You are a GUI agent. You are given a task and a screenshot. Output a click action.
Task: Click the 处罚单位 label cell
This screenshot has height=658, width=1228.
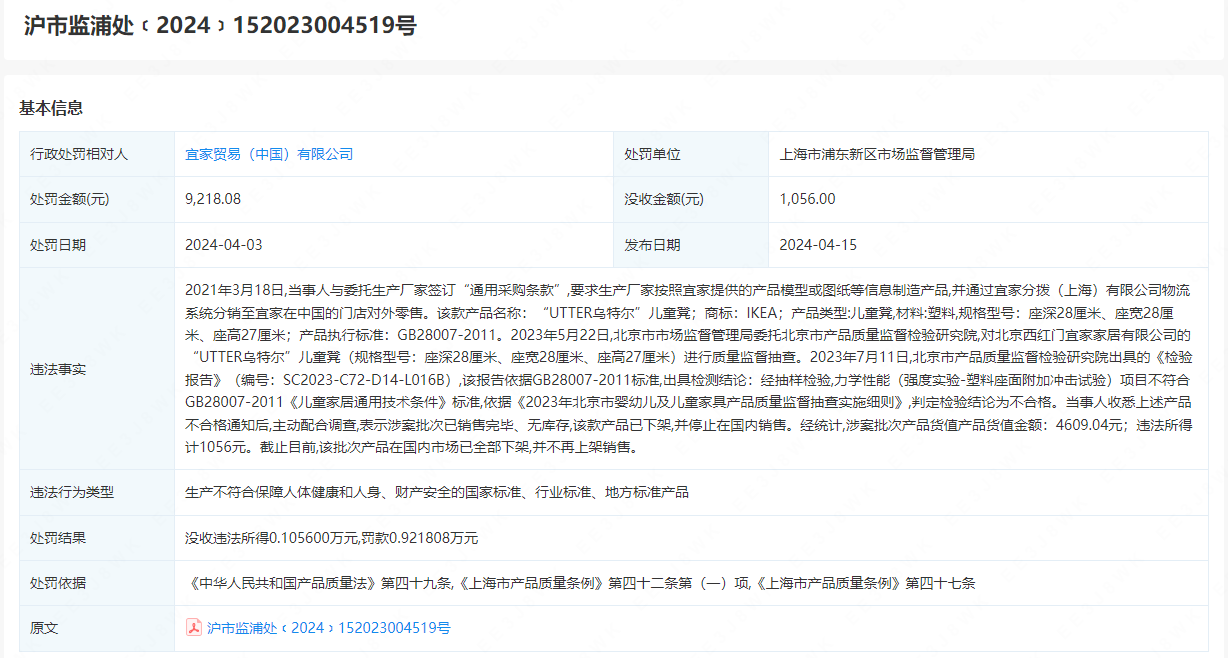690,154
